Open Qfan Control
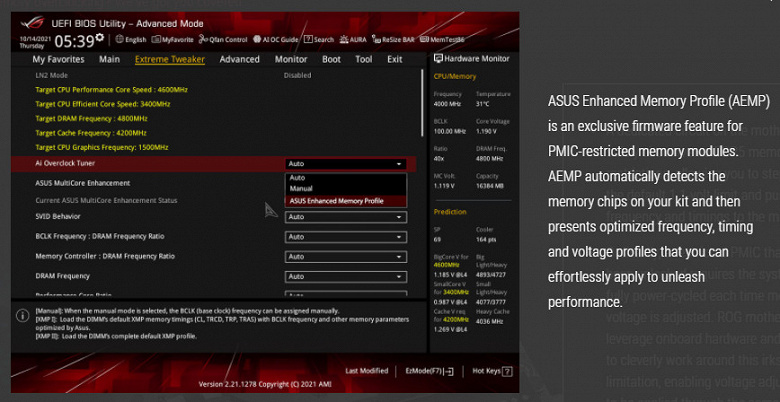The height and width of the screenshot is (402, 780). pyautogui.click(x=222, y=39)
